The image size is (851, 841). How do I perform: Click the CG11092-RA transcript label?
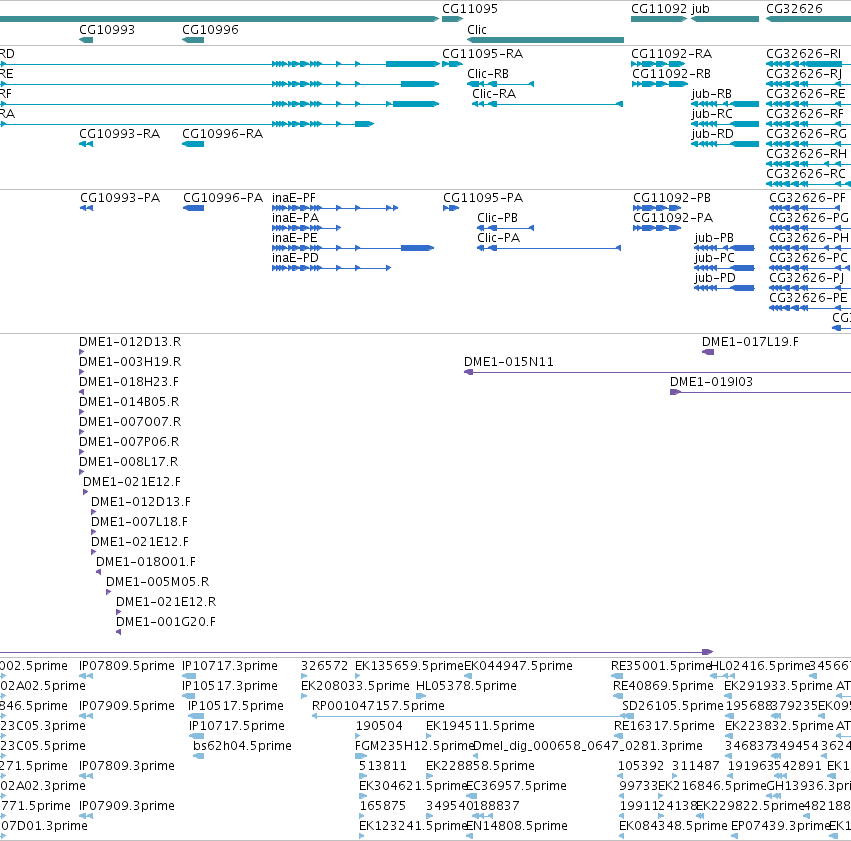click(671, 54)
